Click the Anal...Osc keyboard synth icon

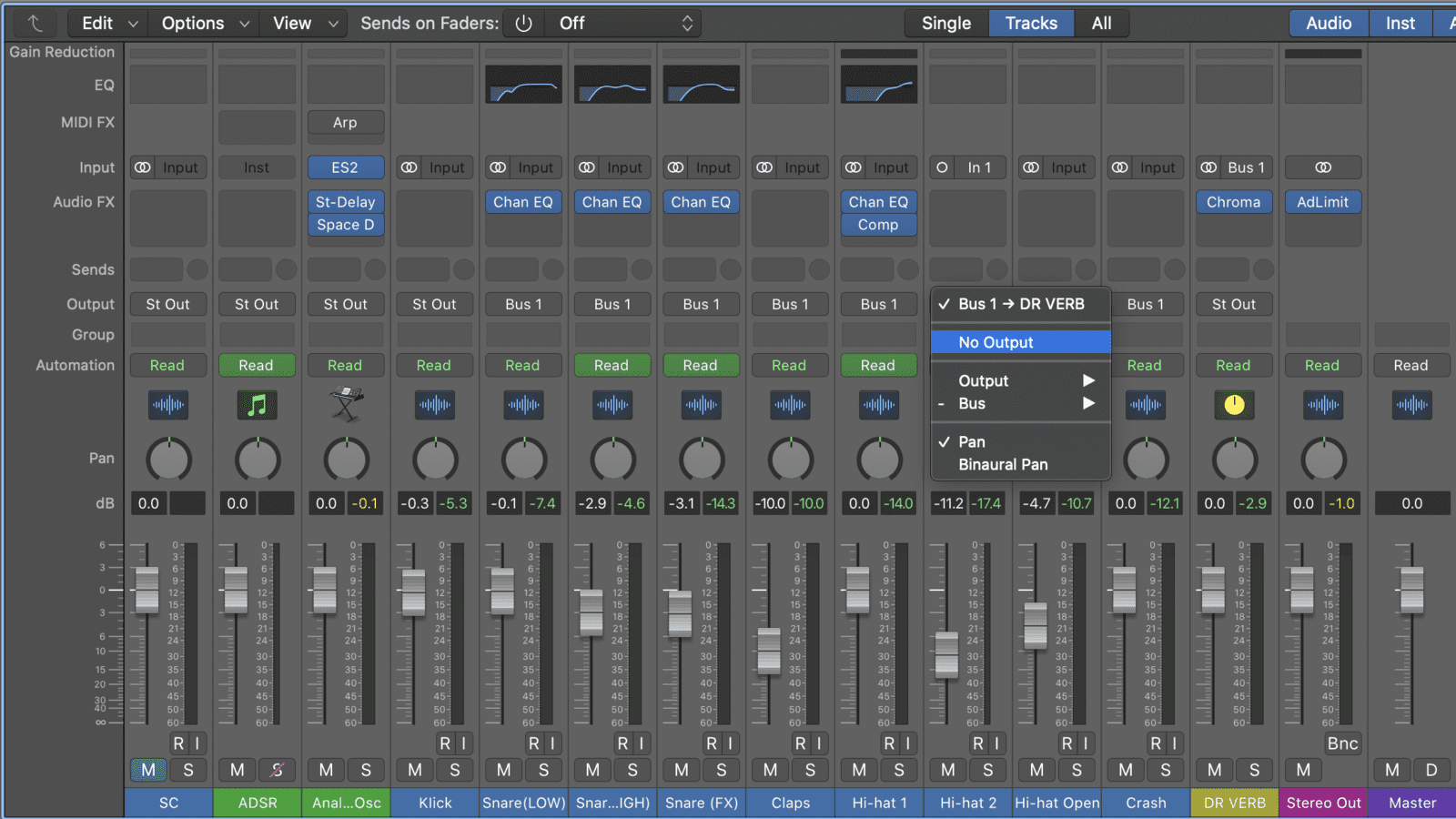point(346,404)
